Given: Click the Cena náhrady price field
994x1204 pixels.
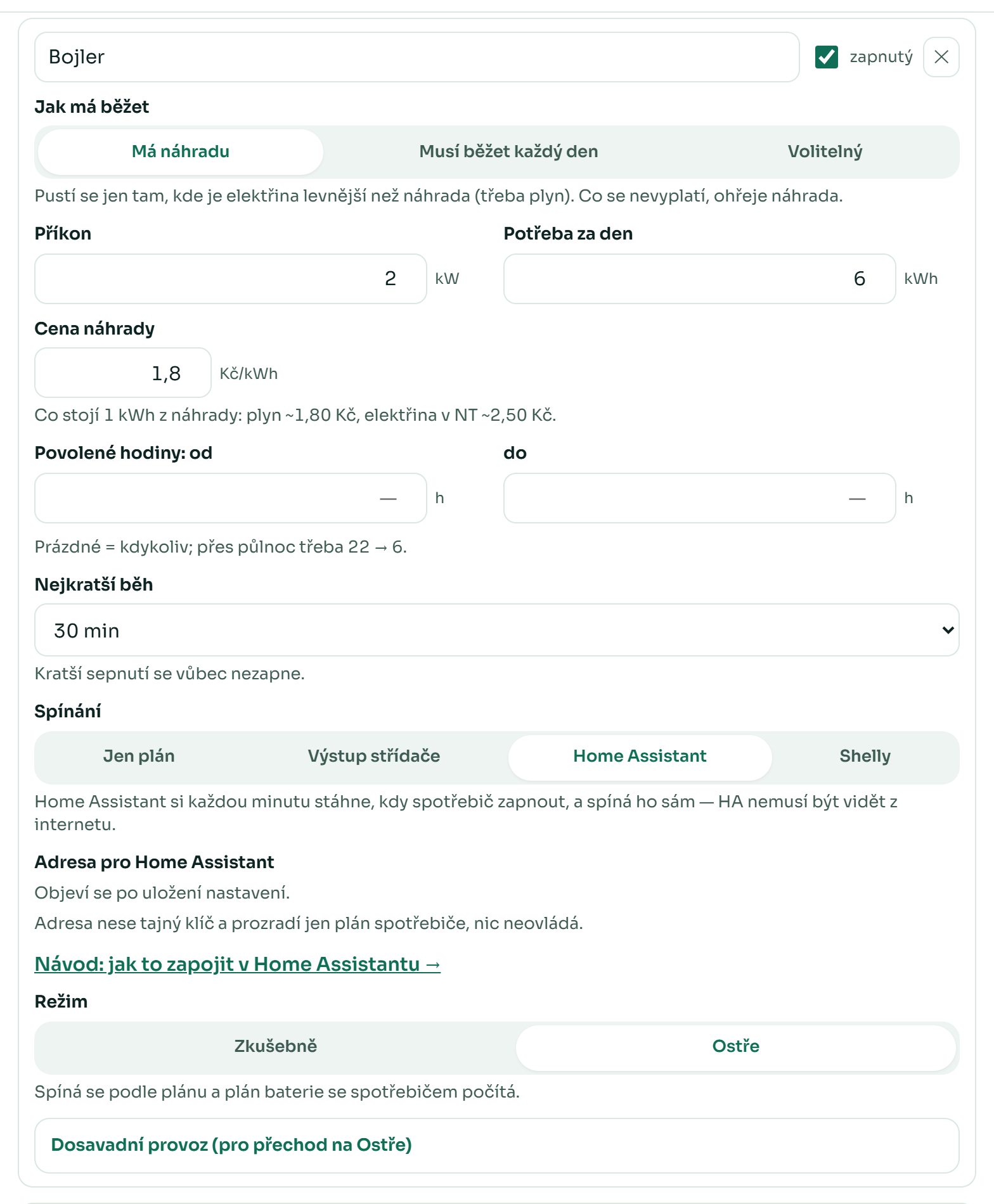Looking at the screenshot, I should click(x=123, y=373).
